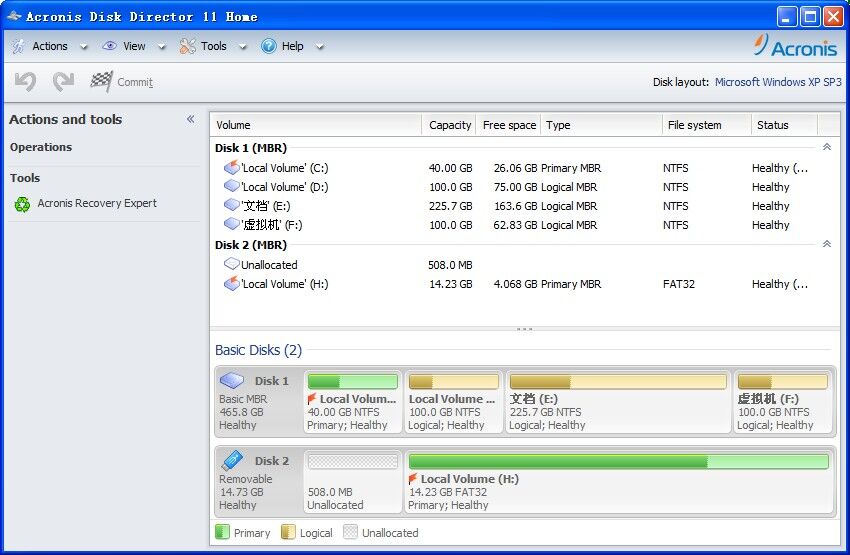Click the pane splitter grip dots
This screenshot has height=555, width=850.
[x=524, y=329]
